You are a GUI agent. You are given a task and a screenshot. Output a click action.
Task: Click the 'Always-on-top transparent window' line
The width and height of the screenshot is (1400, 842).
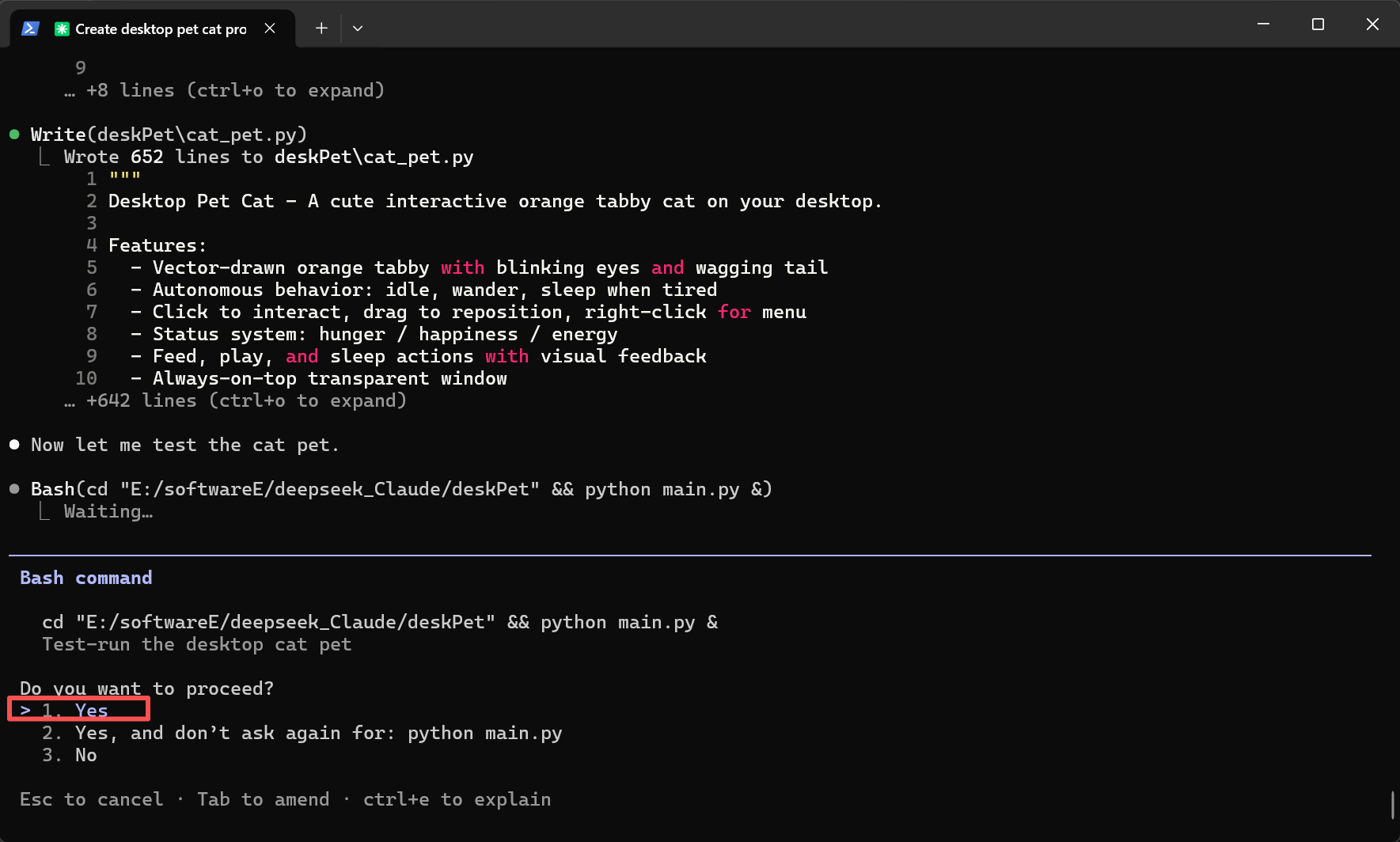pyautogui.click(x=319, y=378)
